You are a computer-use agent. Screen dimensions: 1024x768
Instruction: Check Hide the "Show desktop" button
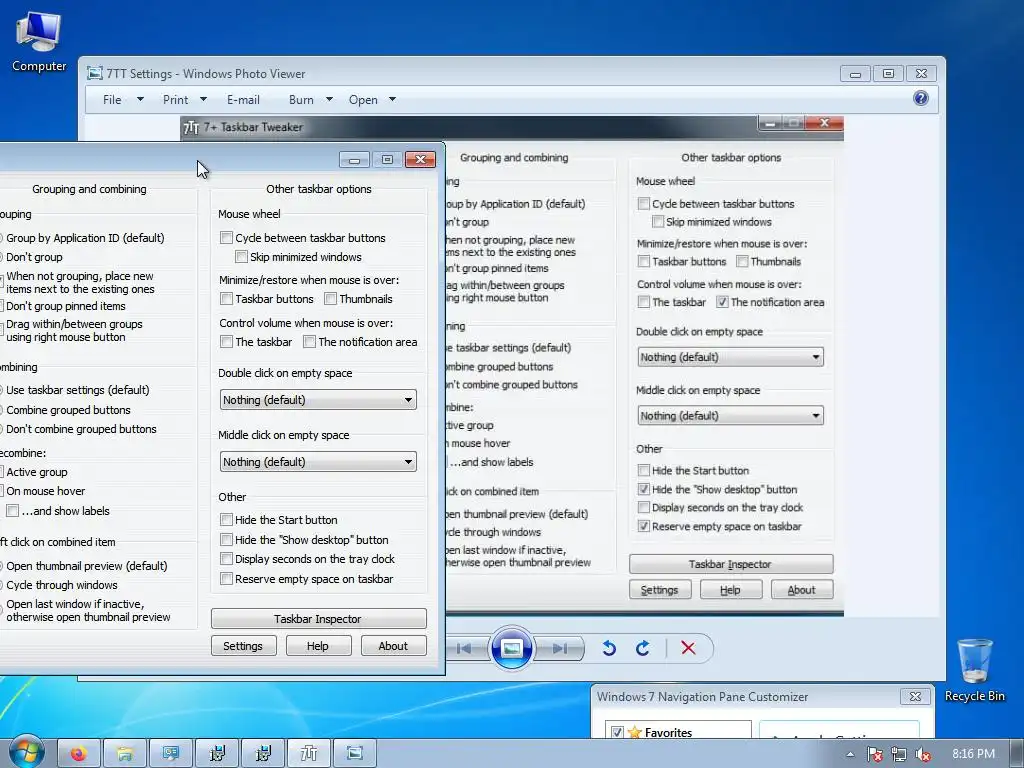(x=227, y=539)
